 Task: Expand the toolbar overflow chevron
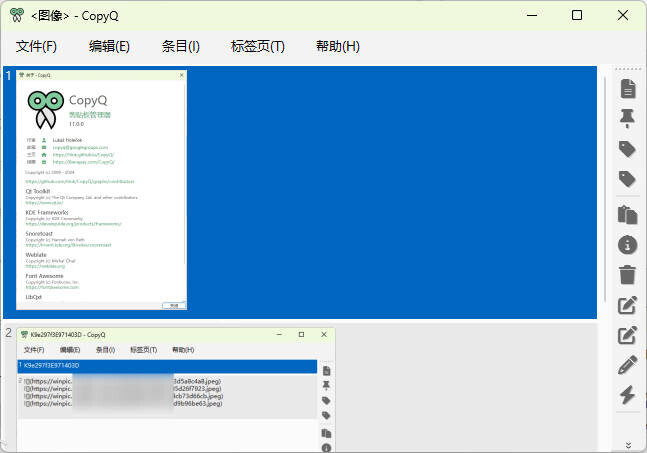pyautogui.click(x=628, y=445)
